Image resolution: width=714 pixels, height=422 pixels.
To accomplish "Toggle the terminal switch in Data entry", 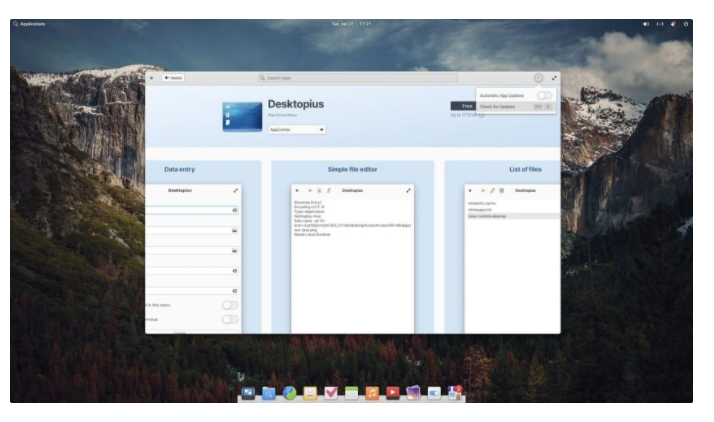I will pos(230,320).
